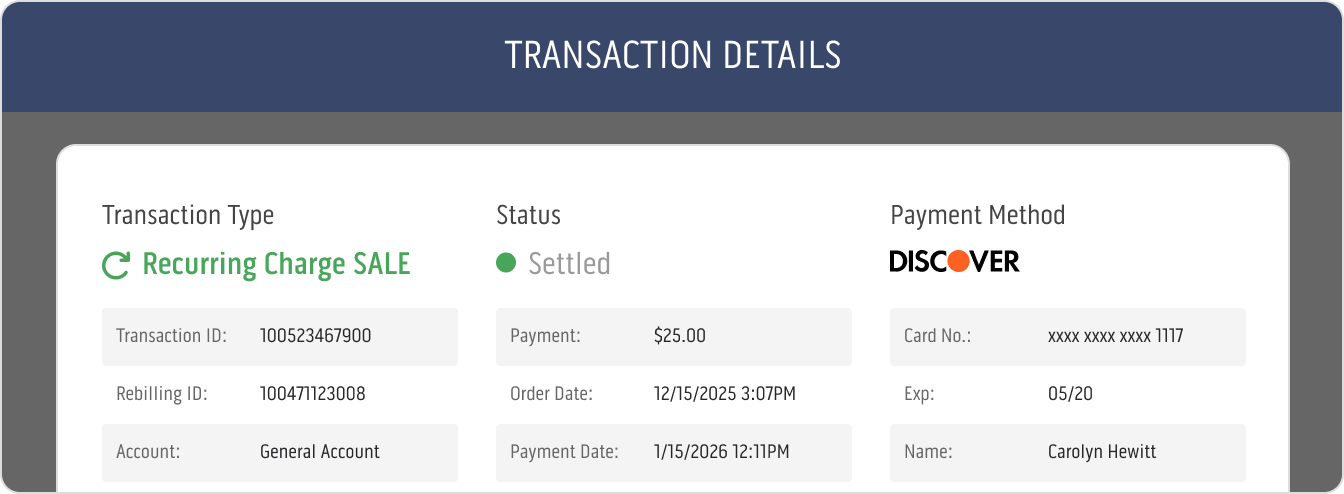Viewport: 1344px width, 494px height.
Task: Click the Discover card logo
Action: pyautogui.click(x=954, y=262)
